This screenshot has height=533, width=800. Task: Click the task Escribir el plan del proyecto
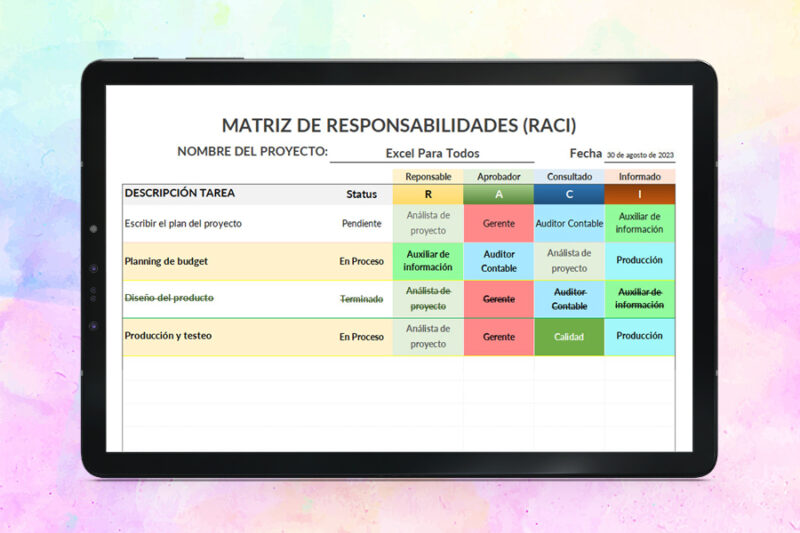pyautogui.click(x=183, y=223)
